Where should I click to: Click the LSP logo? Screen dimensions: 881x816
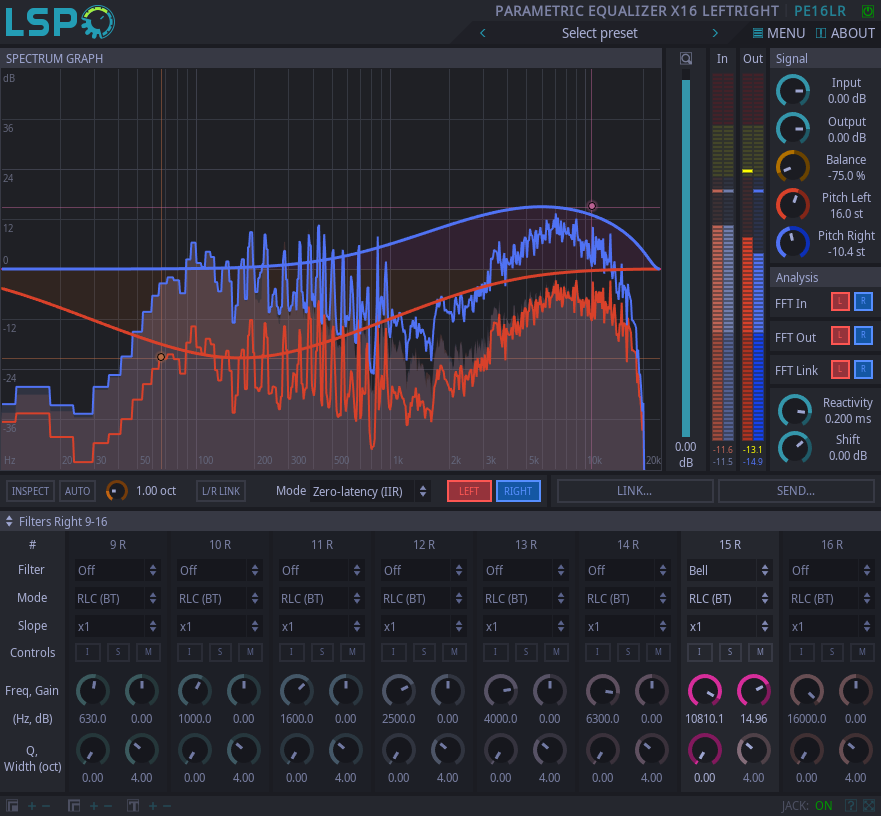tap(59, 22)
